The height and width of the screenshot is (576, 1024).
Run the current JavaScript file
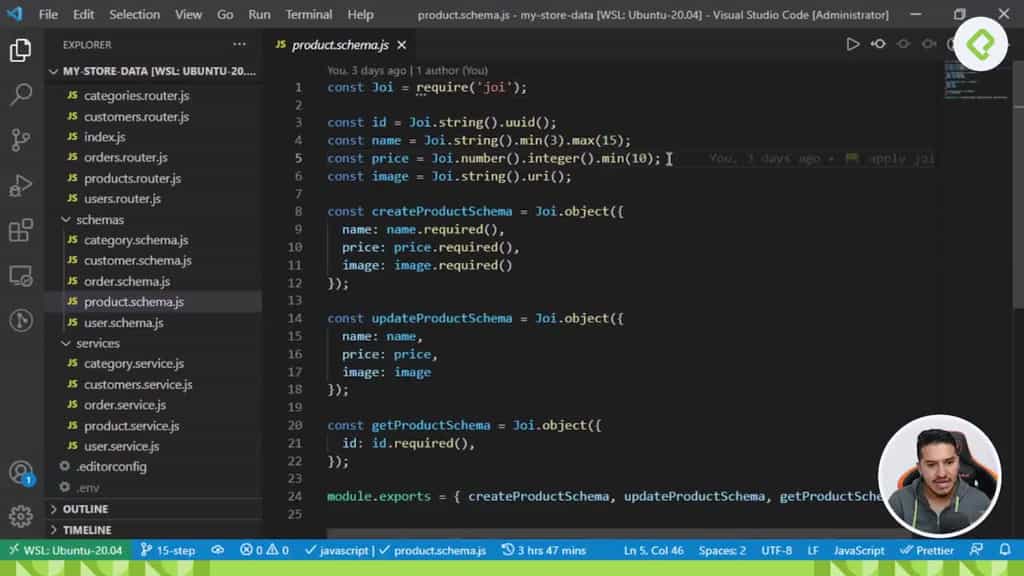click(x=853, y=44)
